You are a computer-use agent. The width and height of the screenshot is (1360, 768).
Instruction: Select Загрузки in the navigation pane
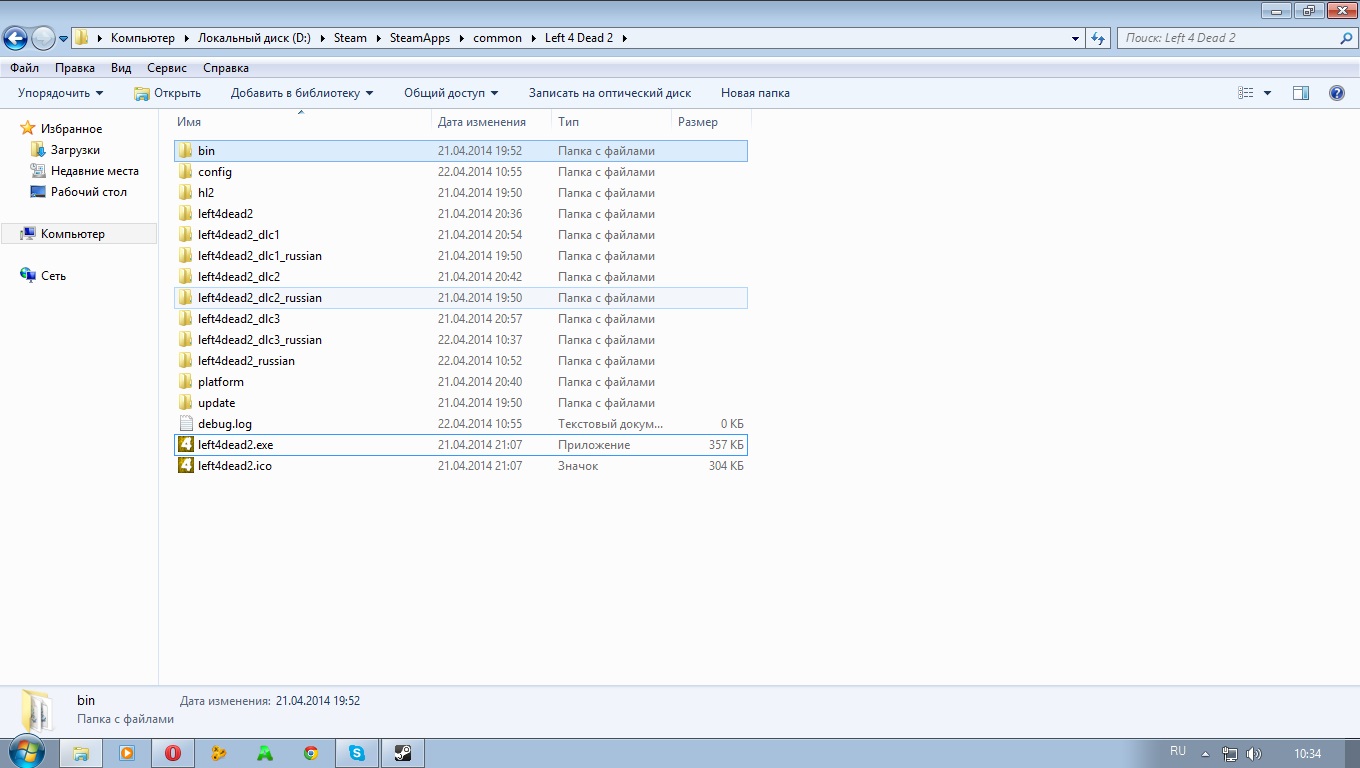(75, 150)
